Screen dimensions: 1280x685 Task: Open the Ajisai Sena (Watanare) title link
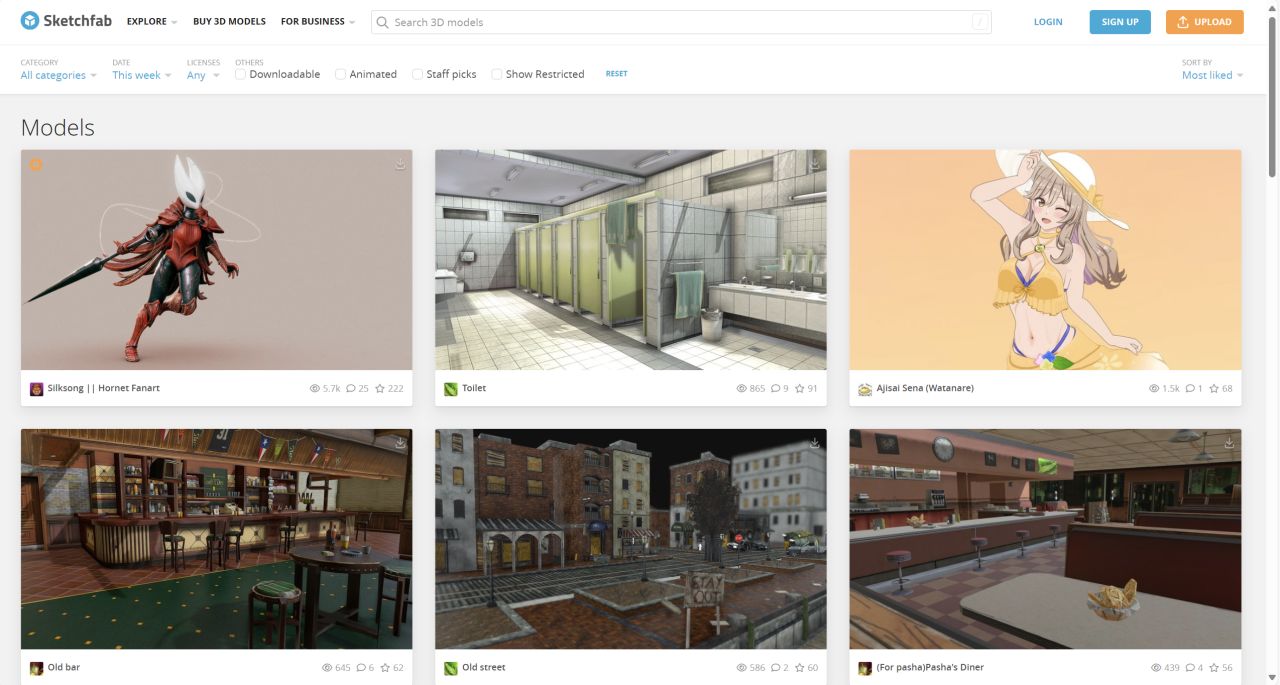pos(925,388)
